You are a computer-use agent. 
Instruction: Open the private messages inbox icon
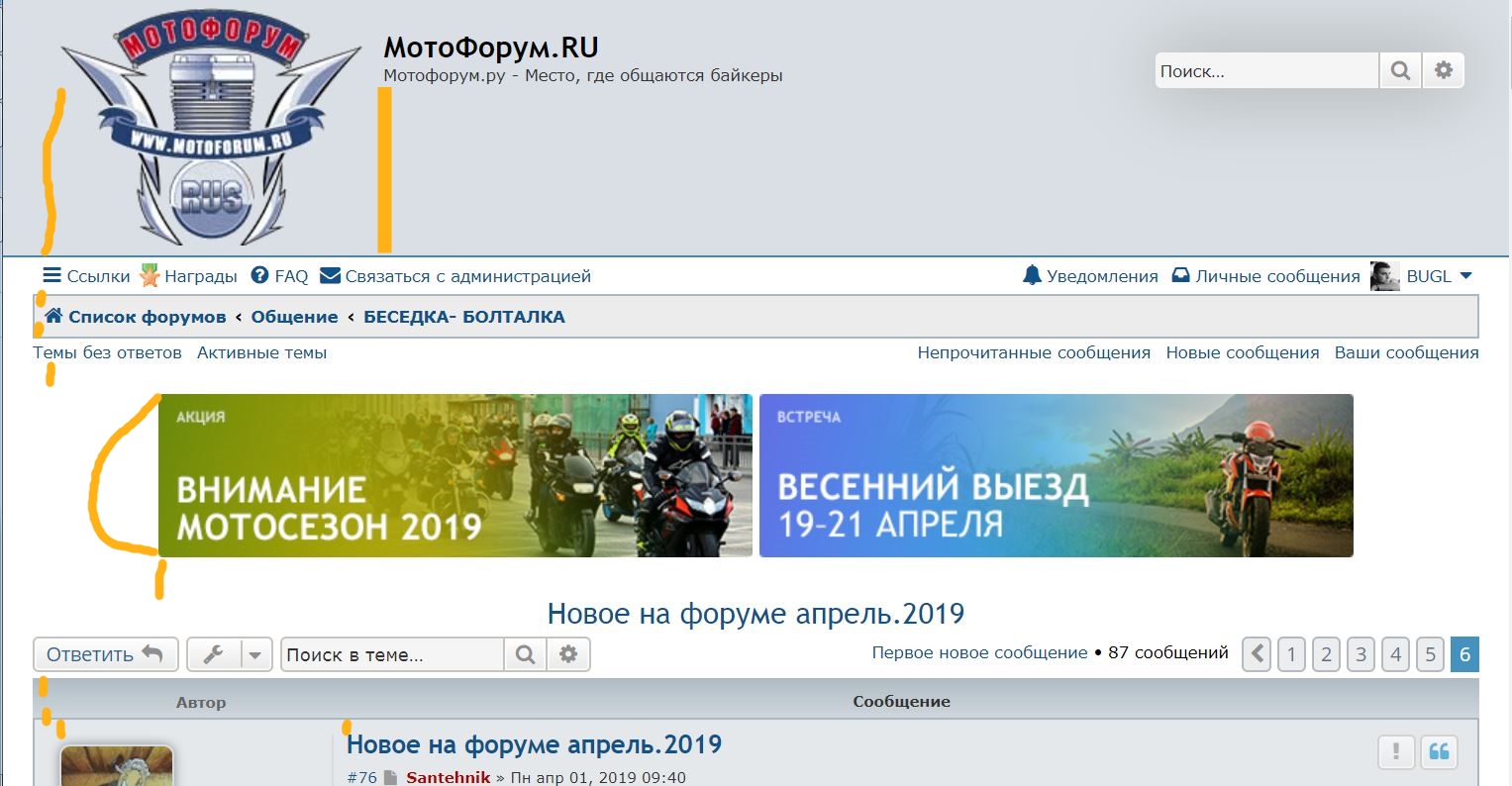1180,276
